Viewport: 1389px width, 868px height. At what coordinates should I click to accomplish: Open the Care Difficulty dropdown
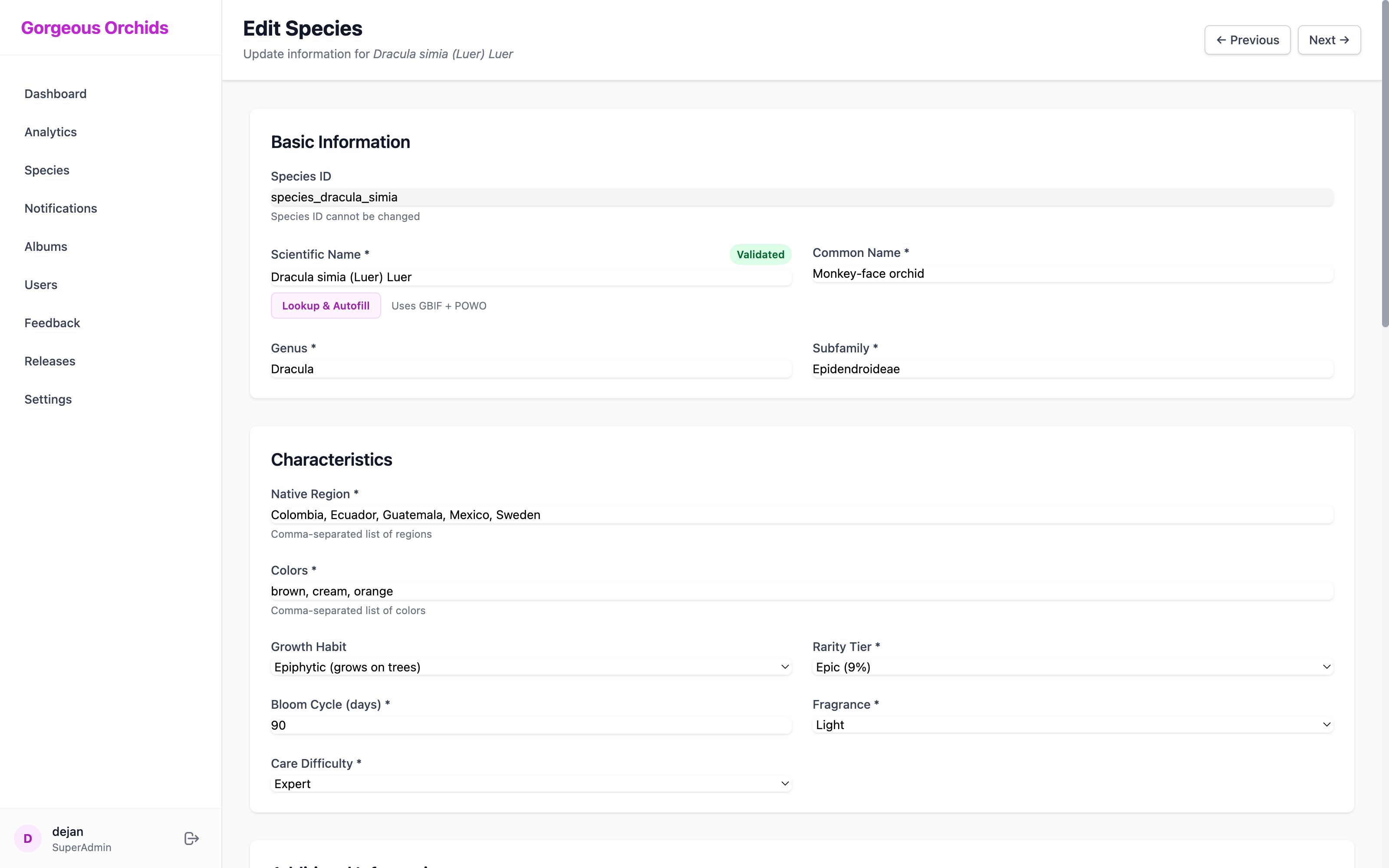click(x=531, y=784)
